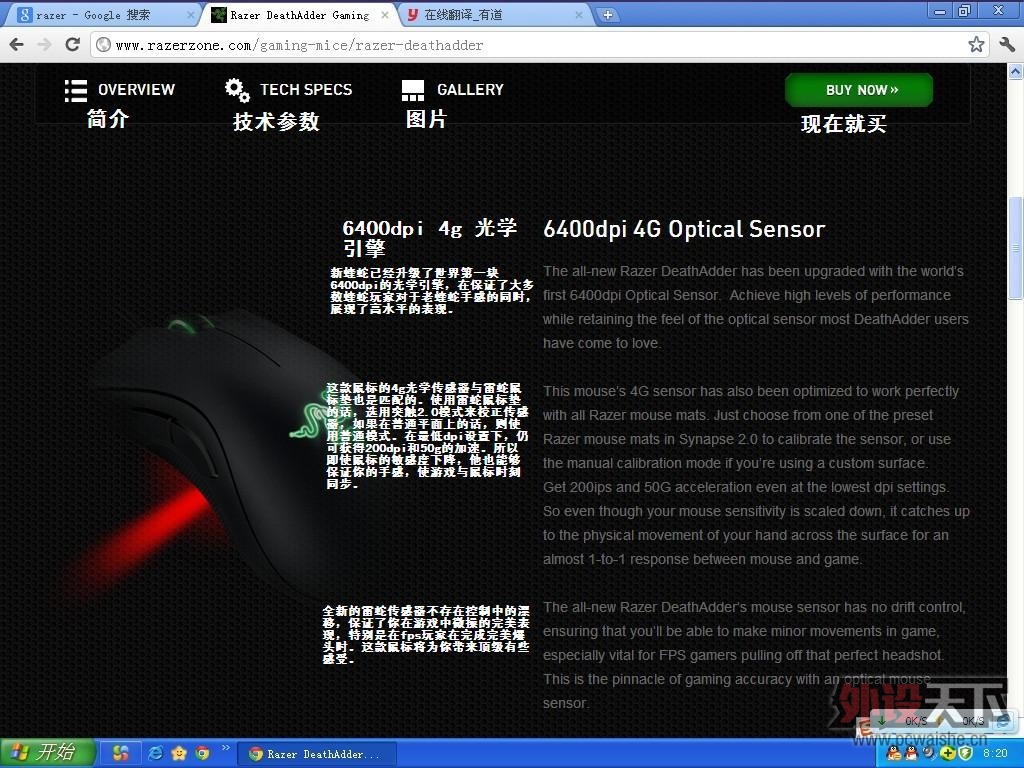Click the green plus tray icon
Image resolution: width=1024 pixels, height=768 pixels.
(x=948, y=754)
